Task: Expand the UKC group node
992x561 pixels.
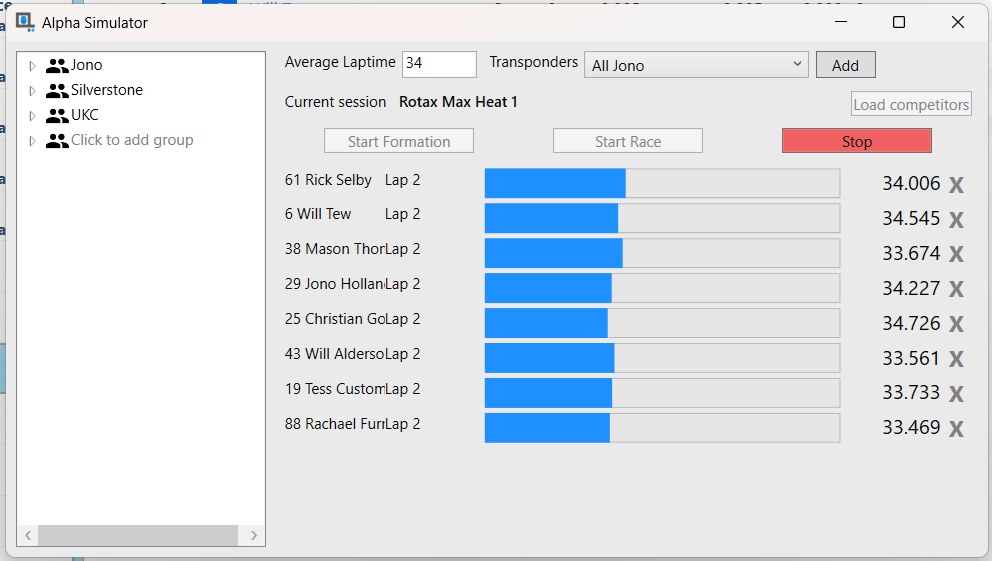Action: [32, 116]
